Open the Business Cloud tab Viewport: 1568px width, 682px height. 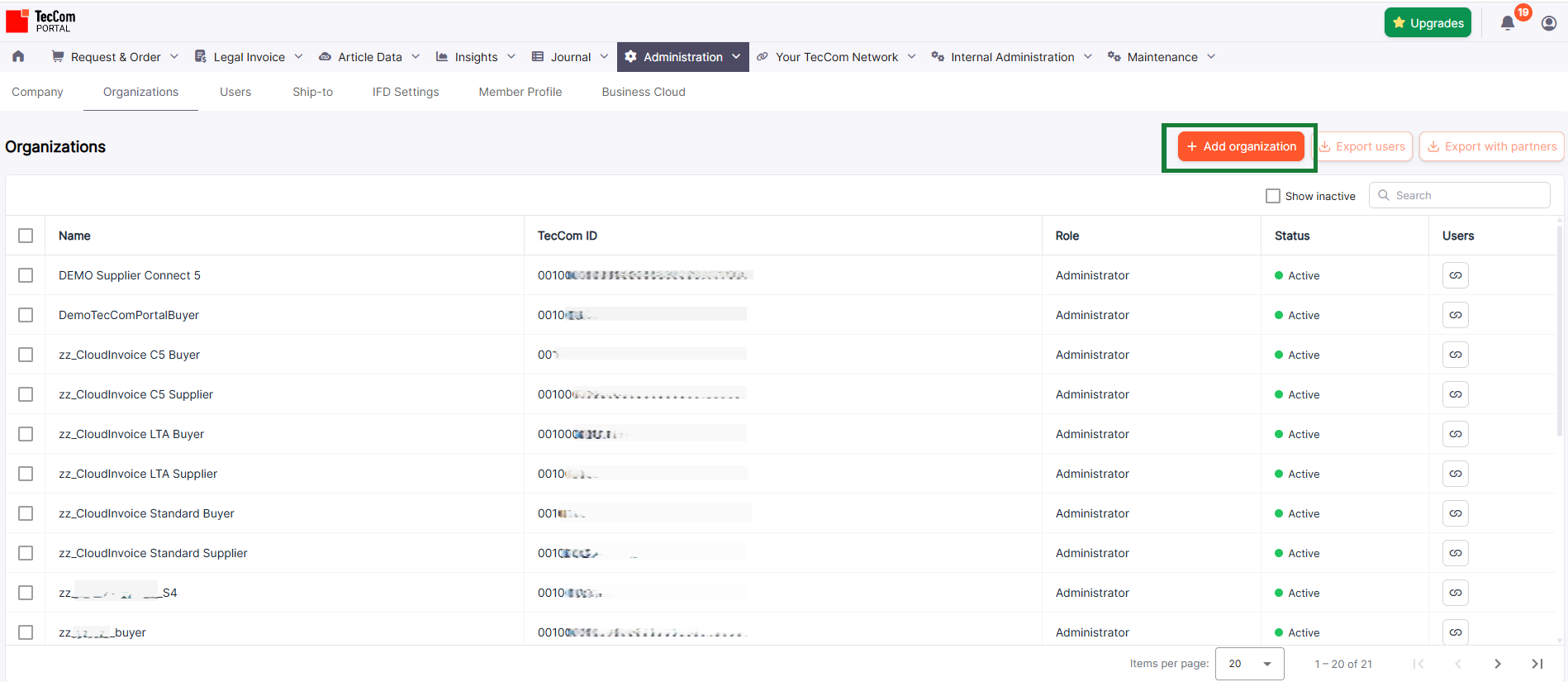tap(644, 92)
